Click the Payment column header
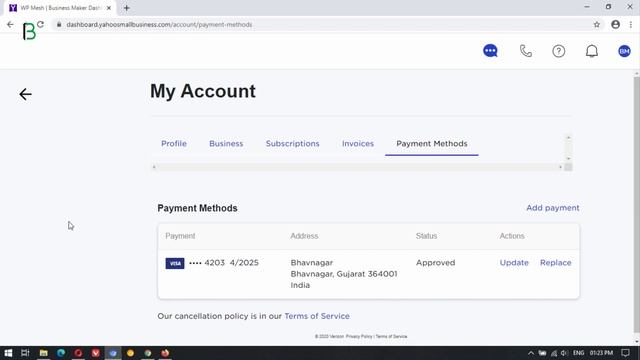This screenshot has height=360, width=640. pyautogui.click(x=180, y=236)
